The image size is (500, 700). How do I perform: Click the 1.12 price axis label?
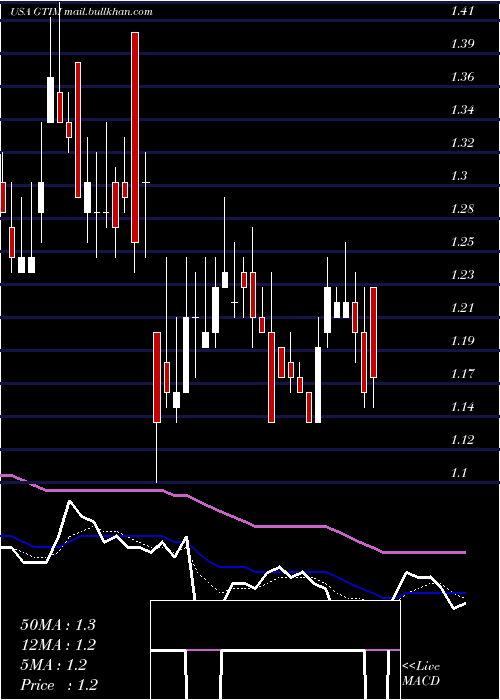click(x=462, y=440)
